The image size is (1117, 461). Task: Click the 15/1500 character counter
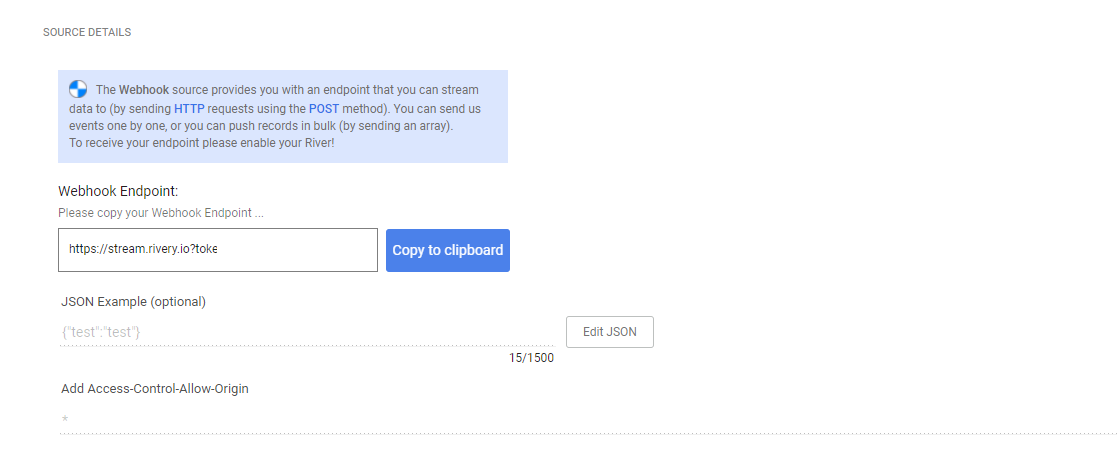[x=531, y=357]
